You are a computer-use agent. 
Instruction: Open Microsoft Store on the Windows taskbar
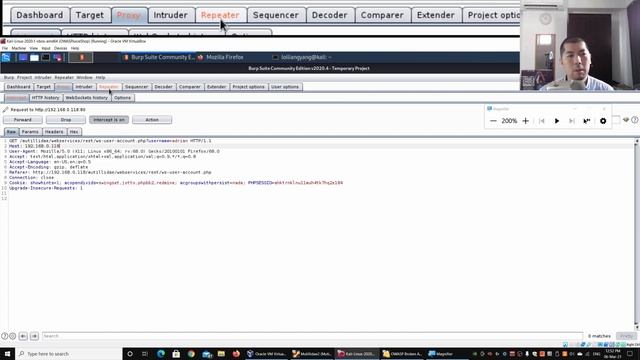click(176, 353)
